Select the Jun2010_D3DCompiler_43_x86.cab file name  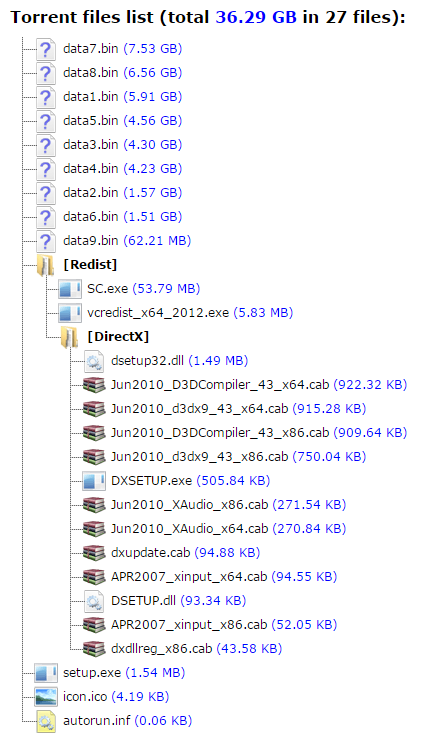tap(220, 432)
